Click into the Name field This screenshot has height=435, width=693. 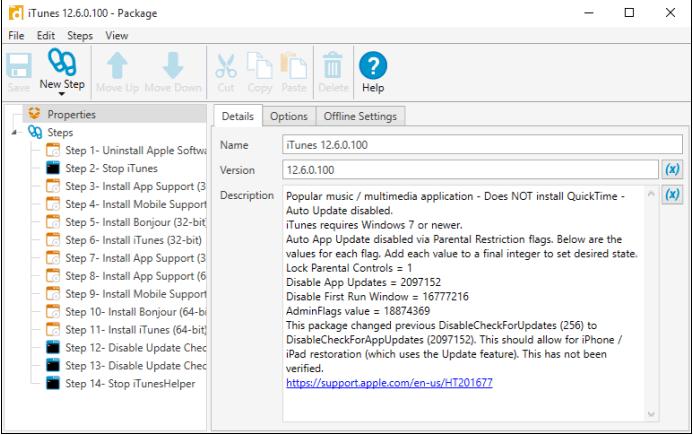[482, 145]
